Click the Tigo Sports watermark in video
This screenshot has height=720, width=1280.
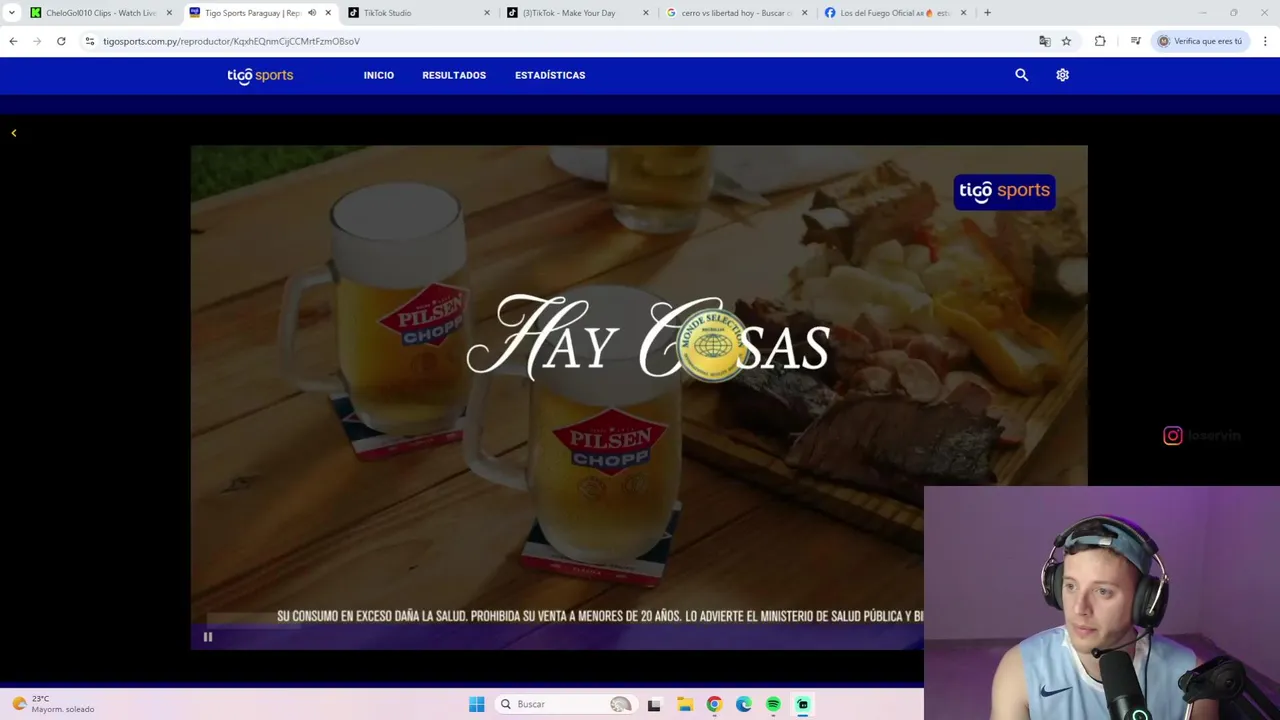click(x=1004, y=191)
